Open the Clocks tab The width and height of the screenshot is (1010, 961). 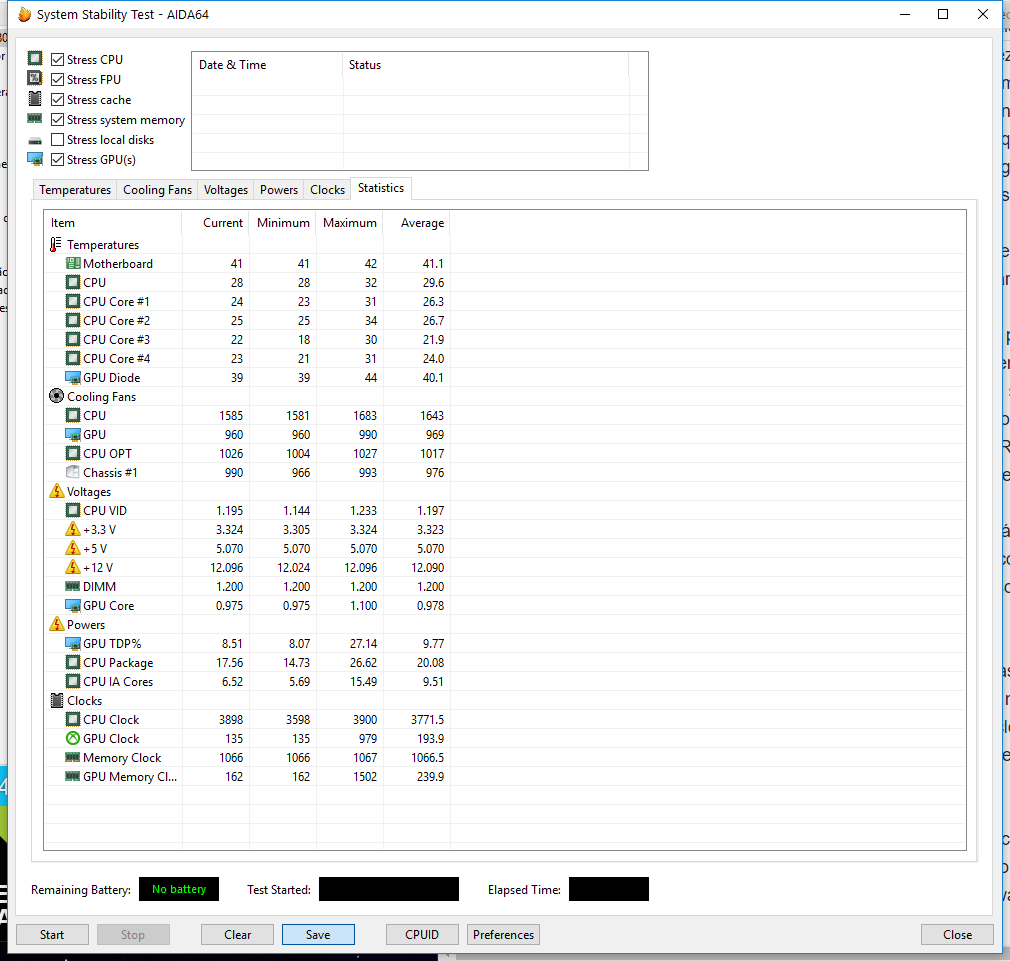327,189
